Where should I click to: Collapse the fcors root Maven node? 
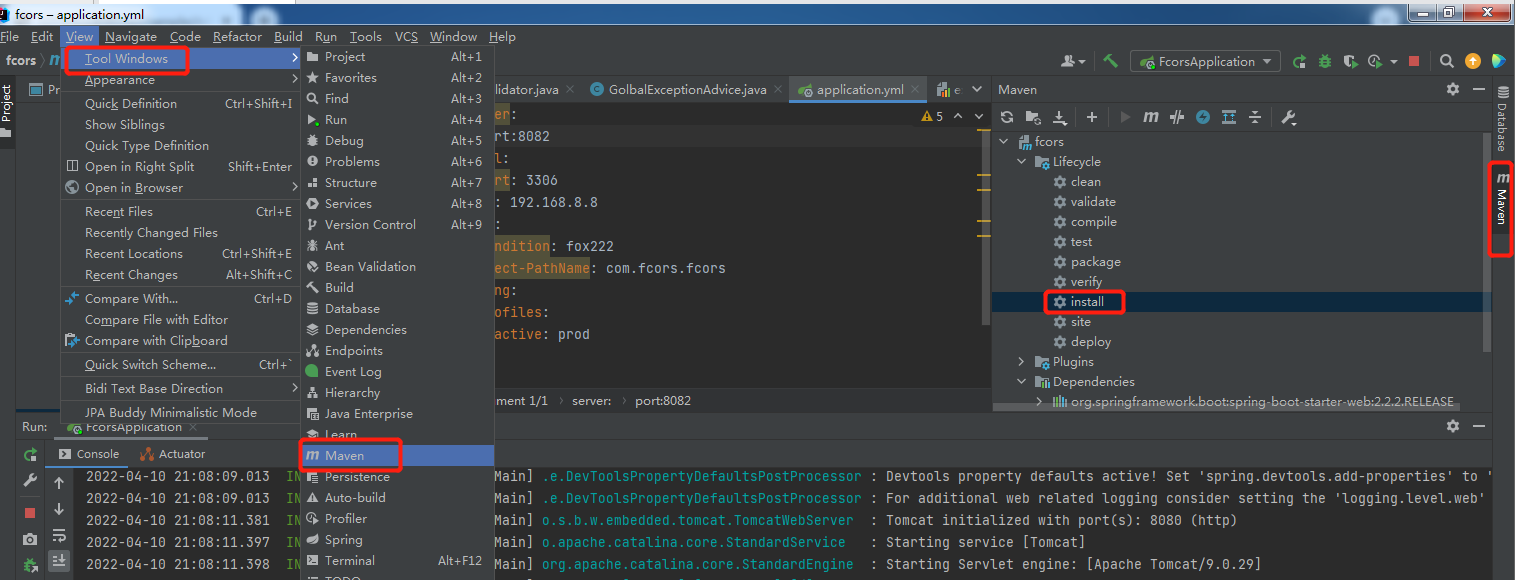click(1003, 142)
